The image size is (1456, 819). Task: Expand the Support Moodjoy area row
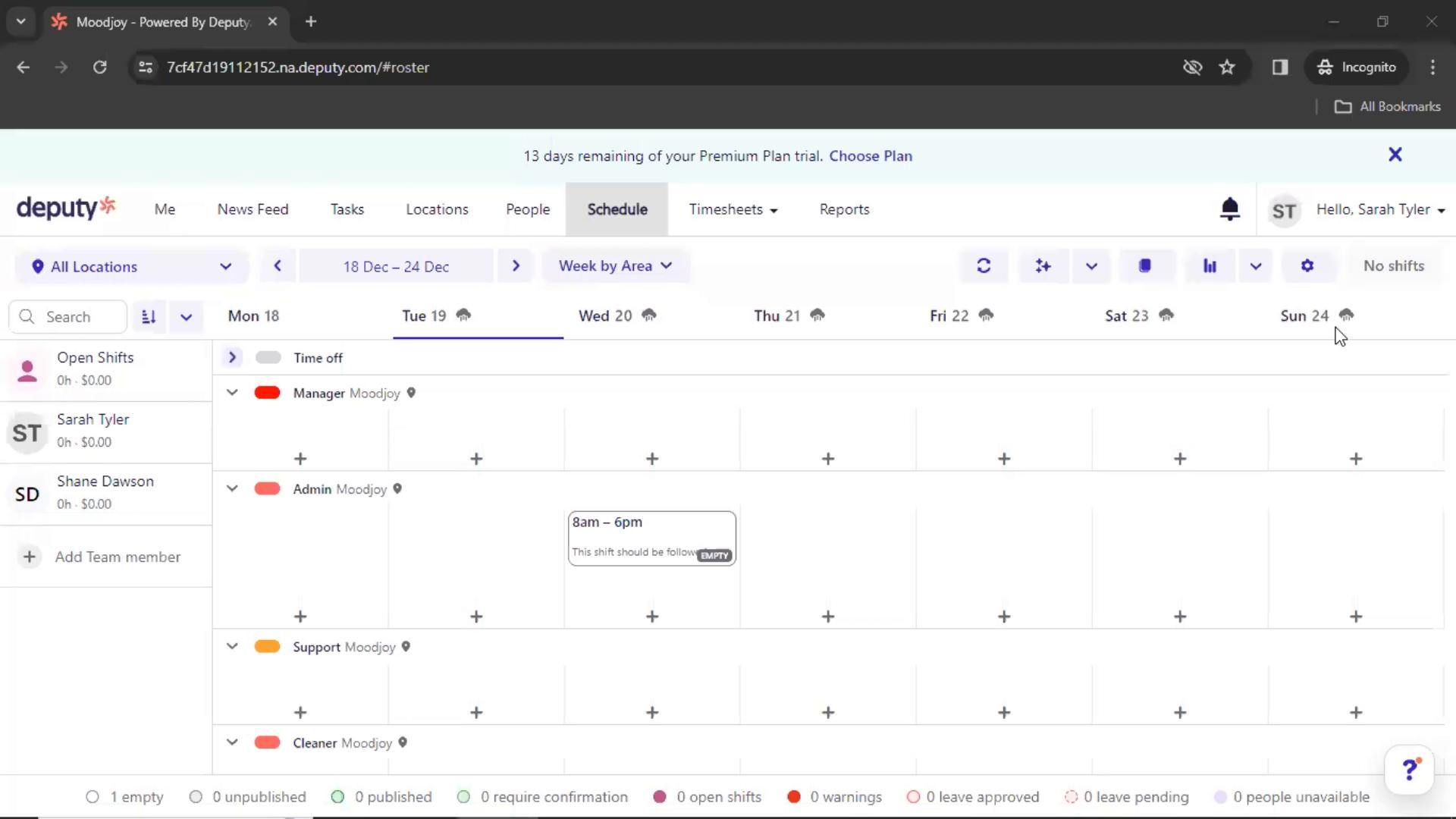tap(231, 647)
